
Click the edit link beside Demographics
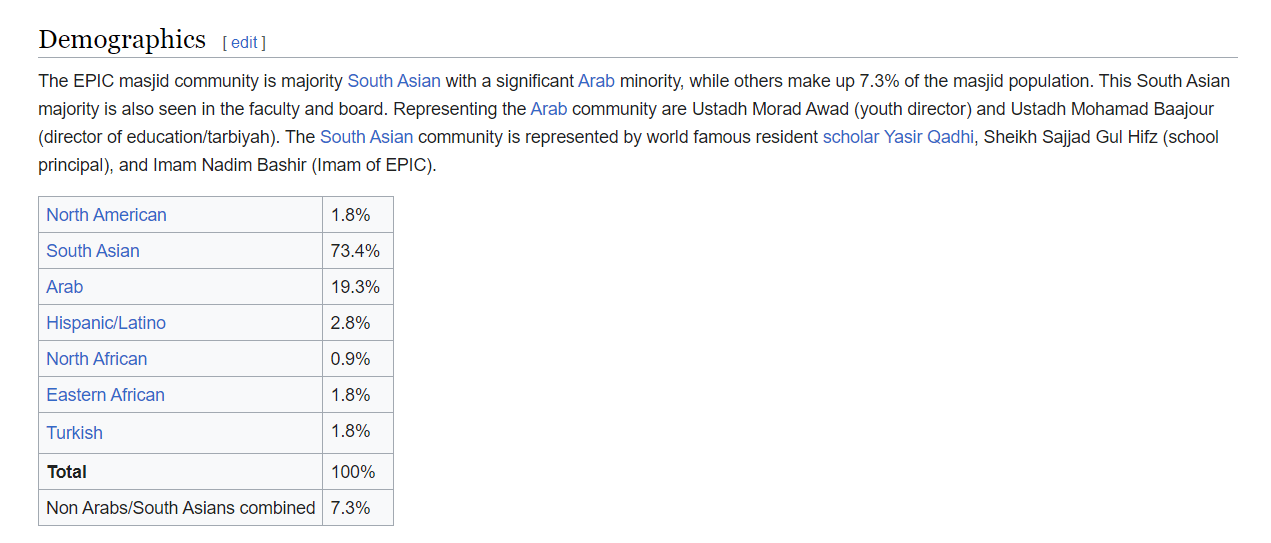[x=244, y=42]
